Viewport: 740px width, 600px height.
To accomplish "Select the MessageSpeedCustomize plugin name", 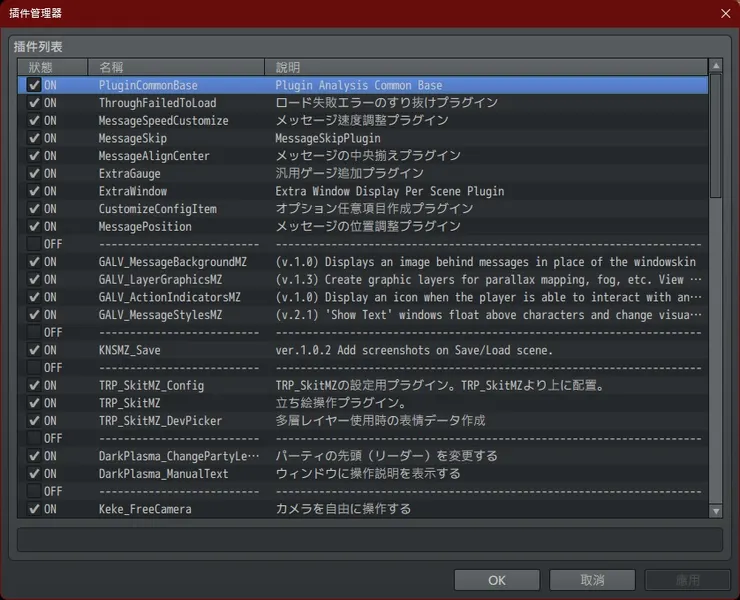I will point(163,120).
